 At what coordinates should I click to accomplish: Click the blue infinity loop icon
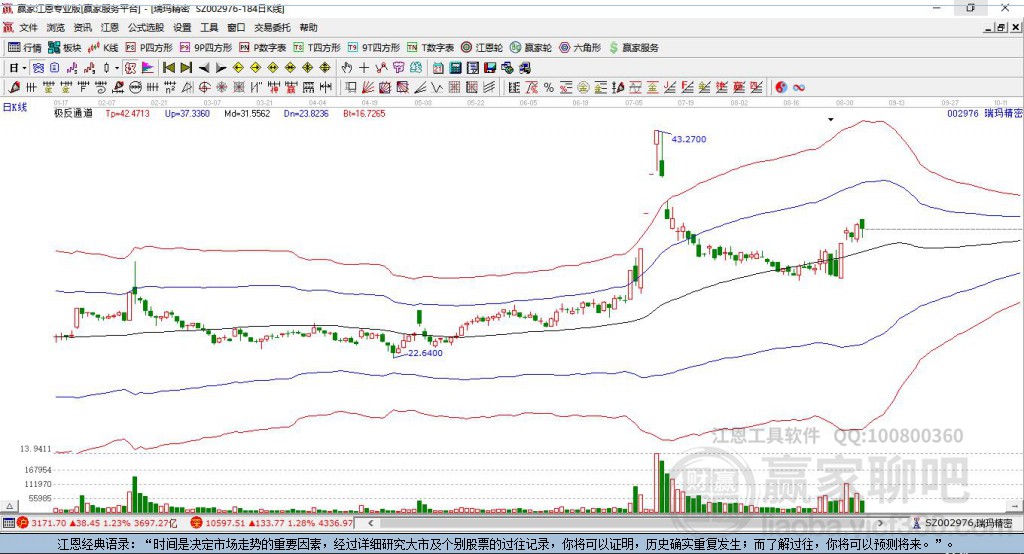(x=799, y=88)
